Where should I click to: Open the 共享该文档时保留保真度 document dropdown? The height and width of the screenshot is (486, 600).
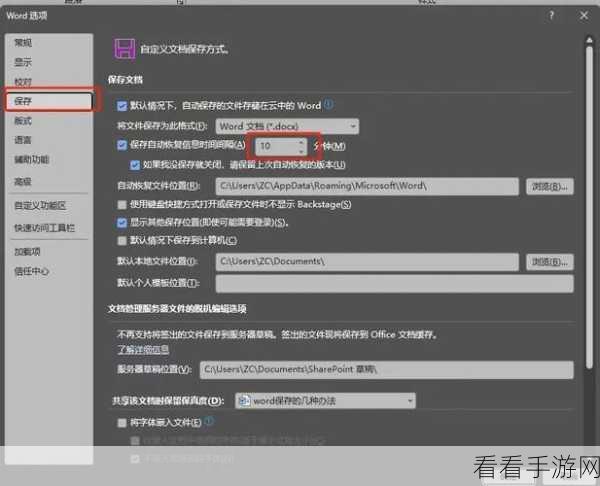pos(325,401)
